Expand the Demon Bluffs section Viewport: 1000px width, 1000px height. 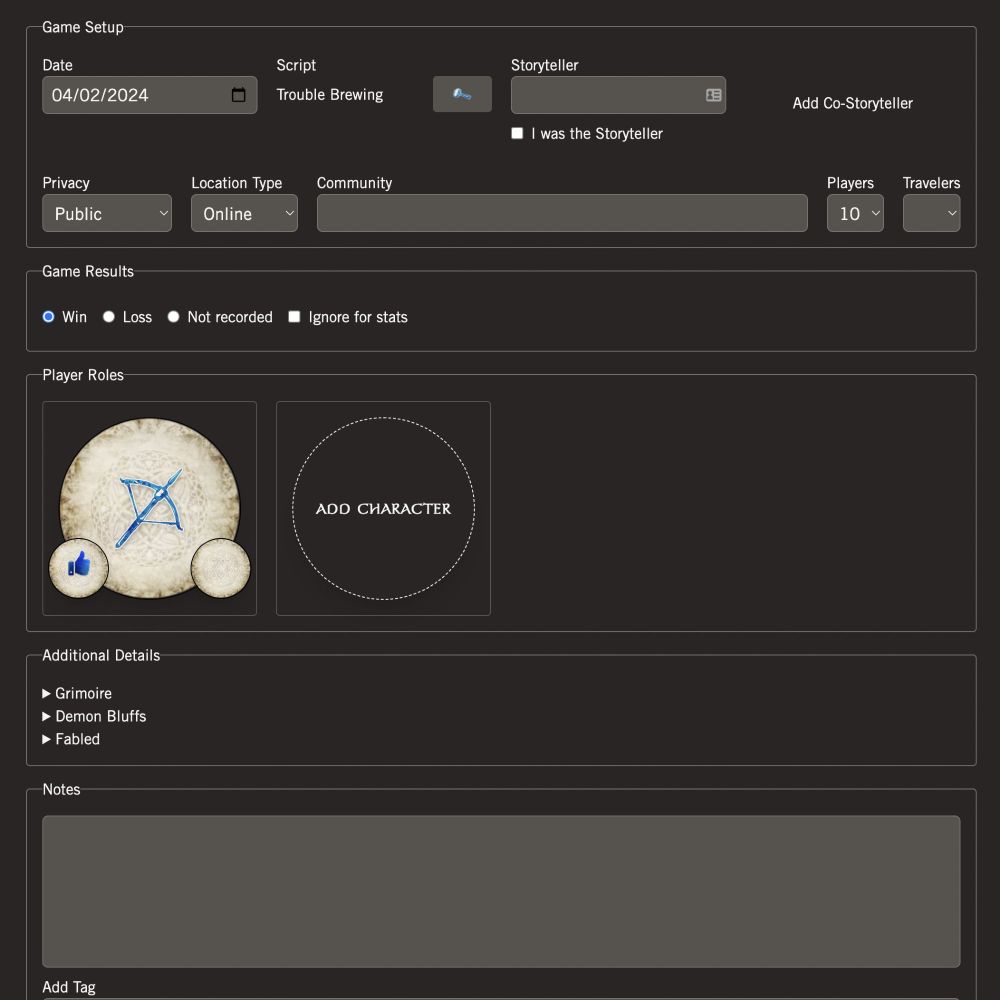coord(94,716)
